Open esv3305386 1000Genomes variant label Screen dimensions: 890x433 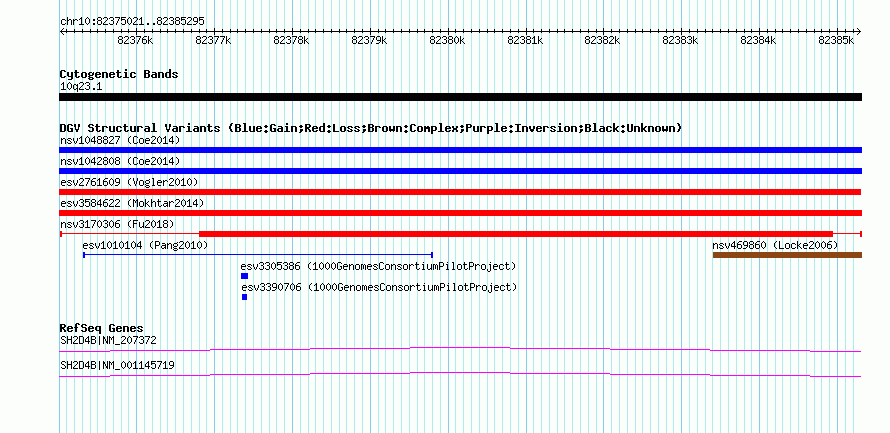pyautogui.click(x=378, y=266)
